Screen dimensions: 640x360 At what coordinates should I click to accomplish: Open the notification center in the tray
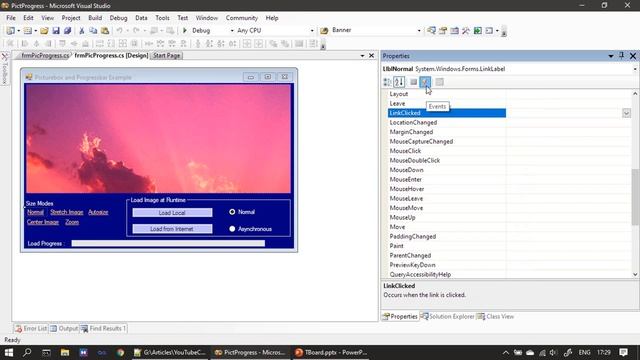point(623,352)
